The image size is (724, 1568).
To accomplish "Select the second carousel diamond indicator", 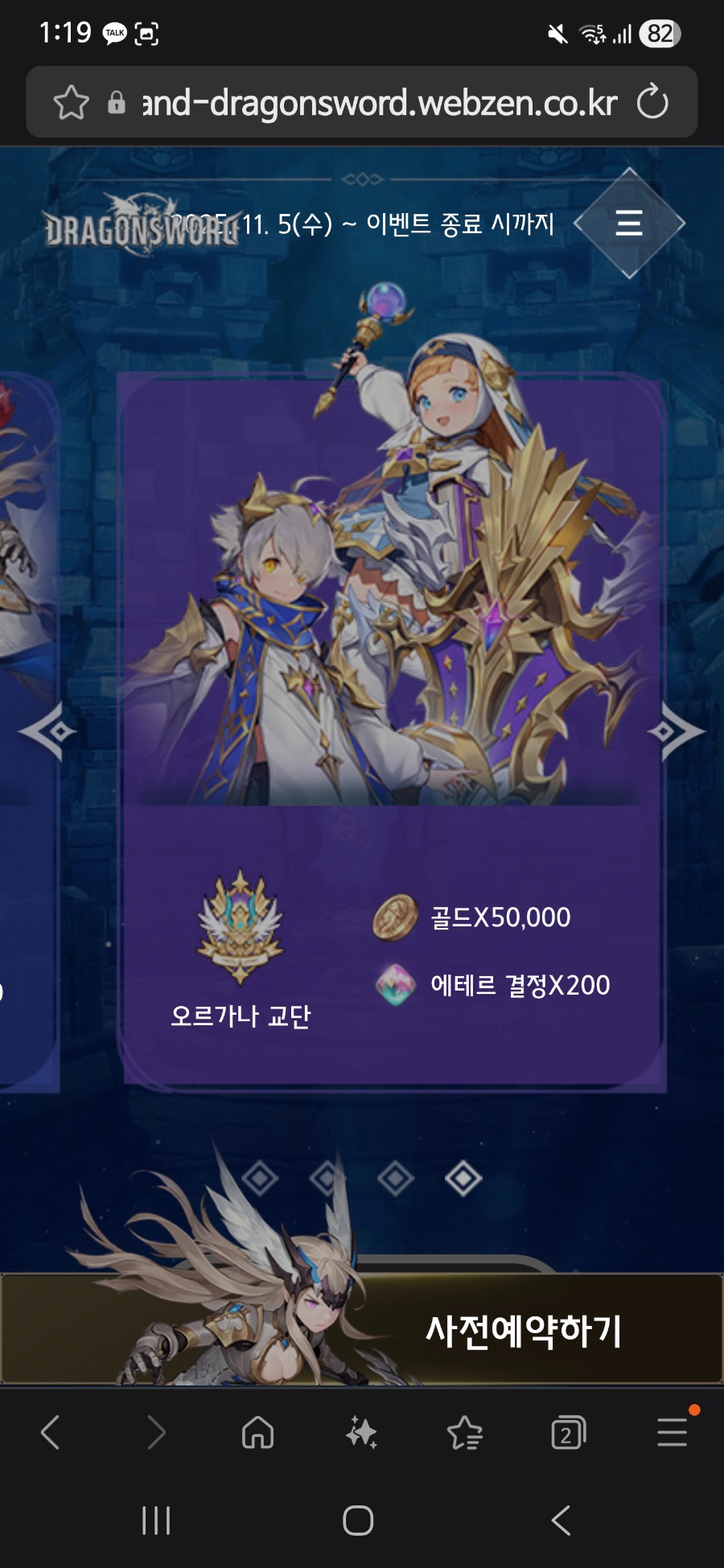I will [x=327, y=1180].
